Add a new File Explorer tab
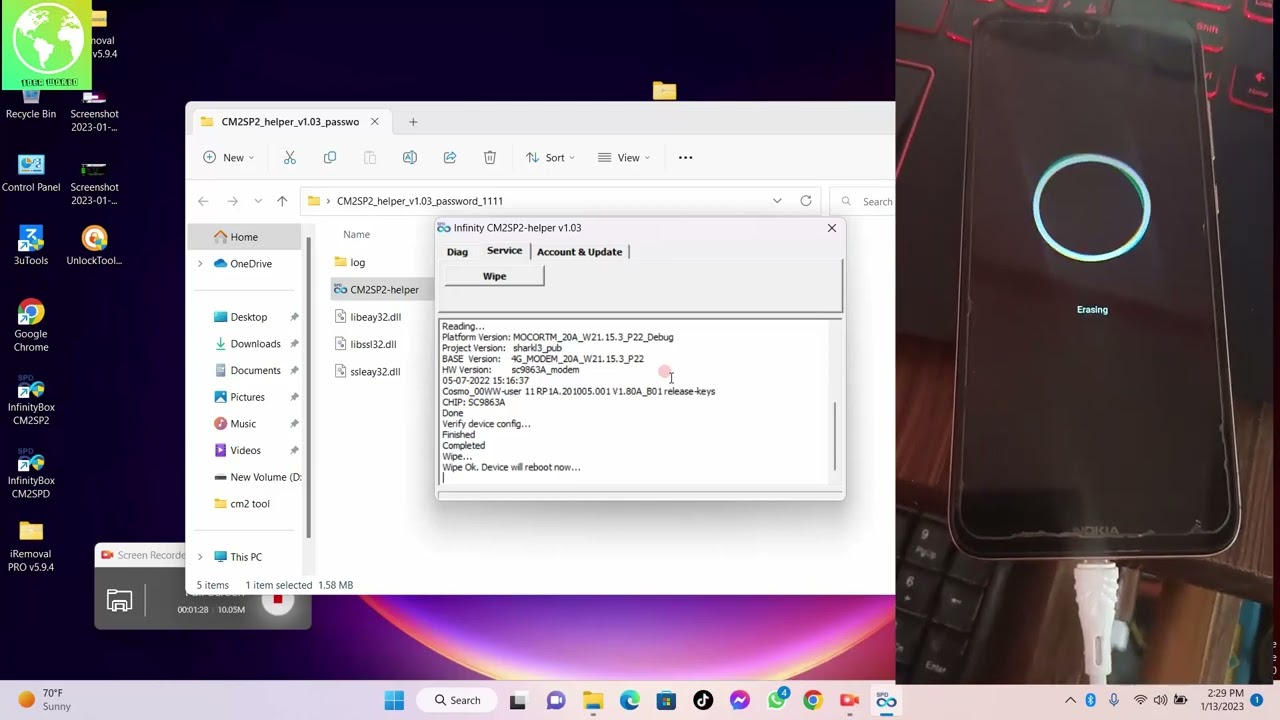1280x720 pixels. pos(413,122)
